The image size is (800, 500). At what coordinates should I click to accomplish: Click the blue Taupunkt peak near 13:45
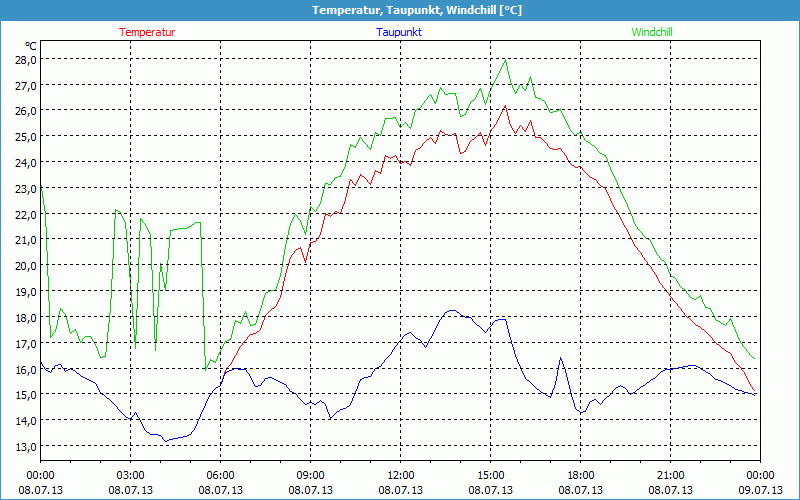tap(452, 310)
